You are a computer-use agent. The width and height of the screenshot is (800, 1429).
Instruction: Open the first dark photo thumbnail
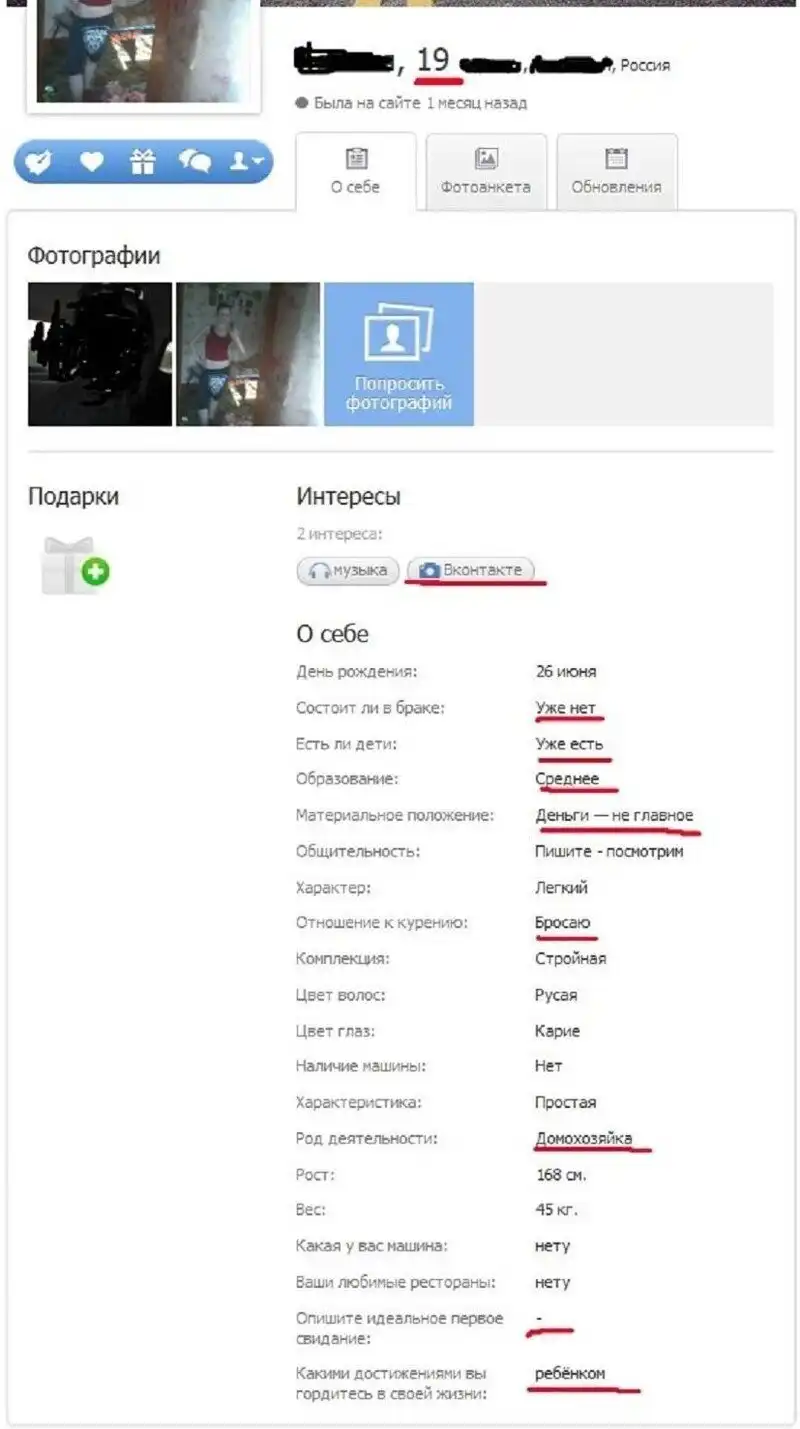100,354
